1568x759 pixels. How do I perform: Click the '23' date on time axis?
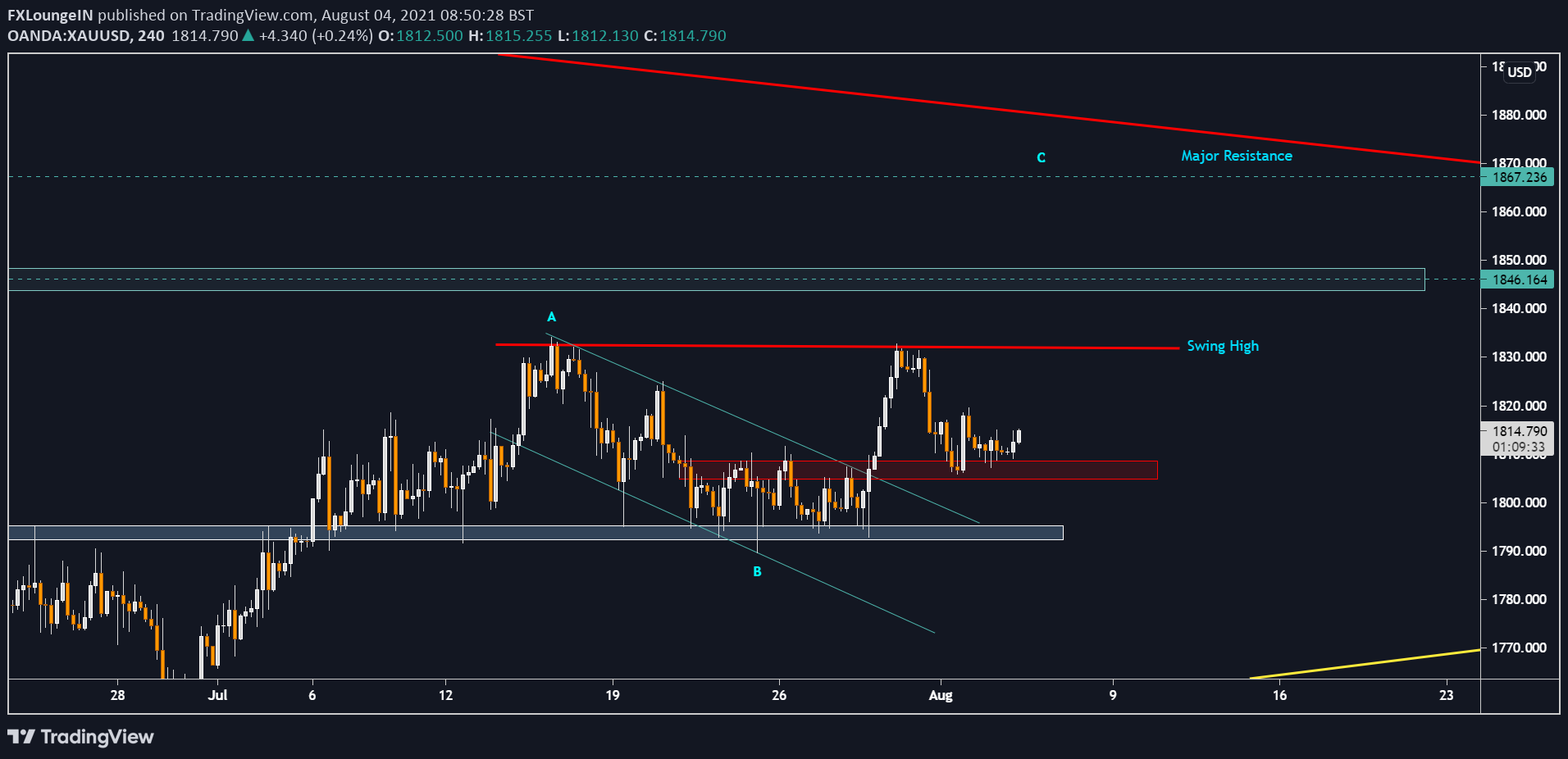click(1447, 695)
